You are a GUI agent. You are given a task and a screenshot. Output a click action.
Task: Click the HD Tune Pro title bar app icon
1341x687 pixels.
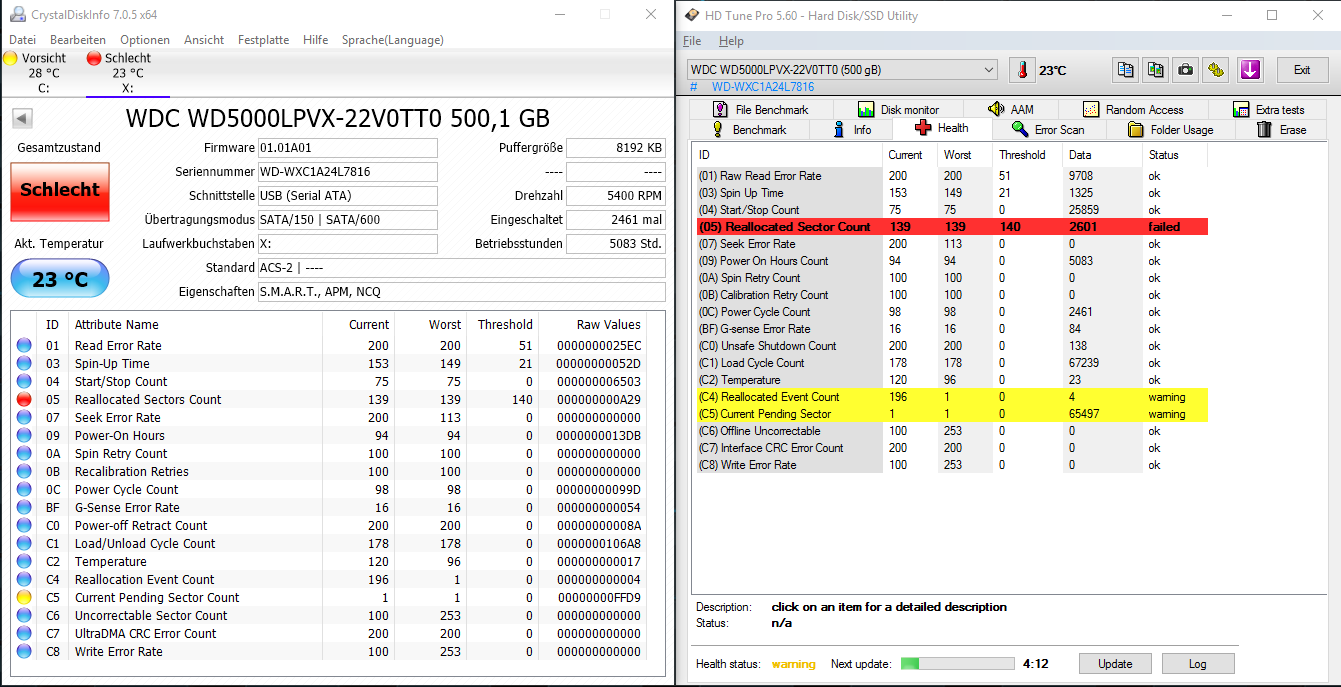[692, 15]
